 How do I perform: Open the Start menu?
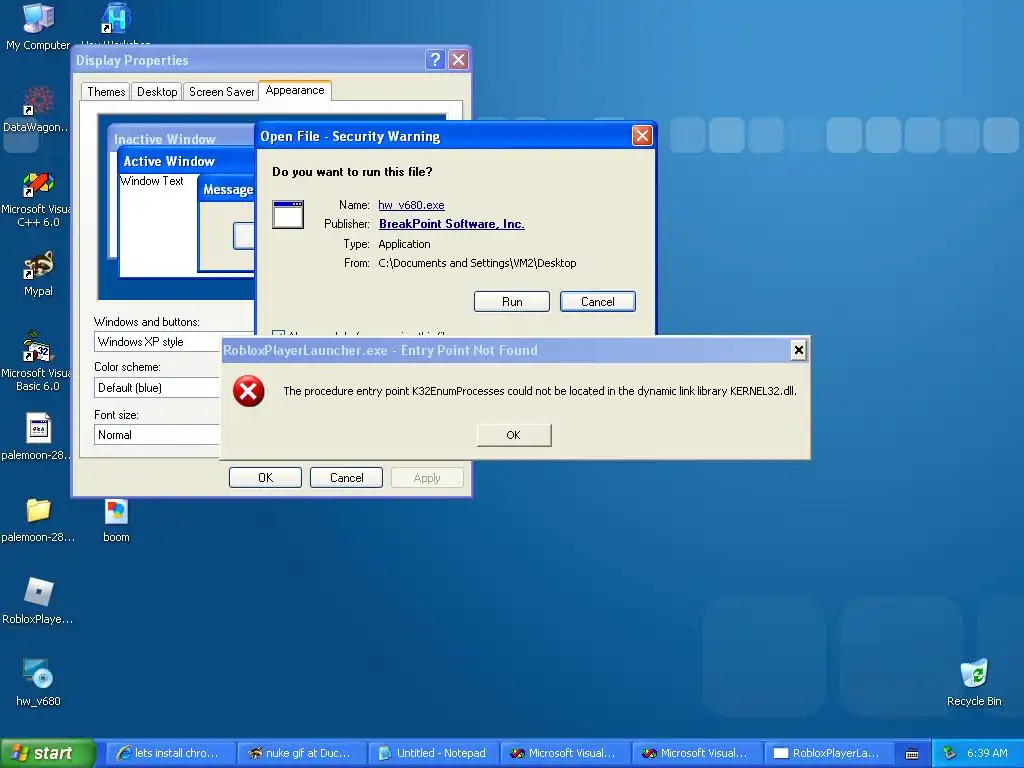click(47, 753)
